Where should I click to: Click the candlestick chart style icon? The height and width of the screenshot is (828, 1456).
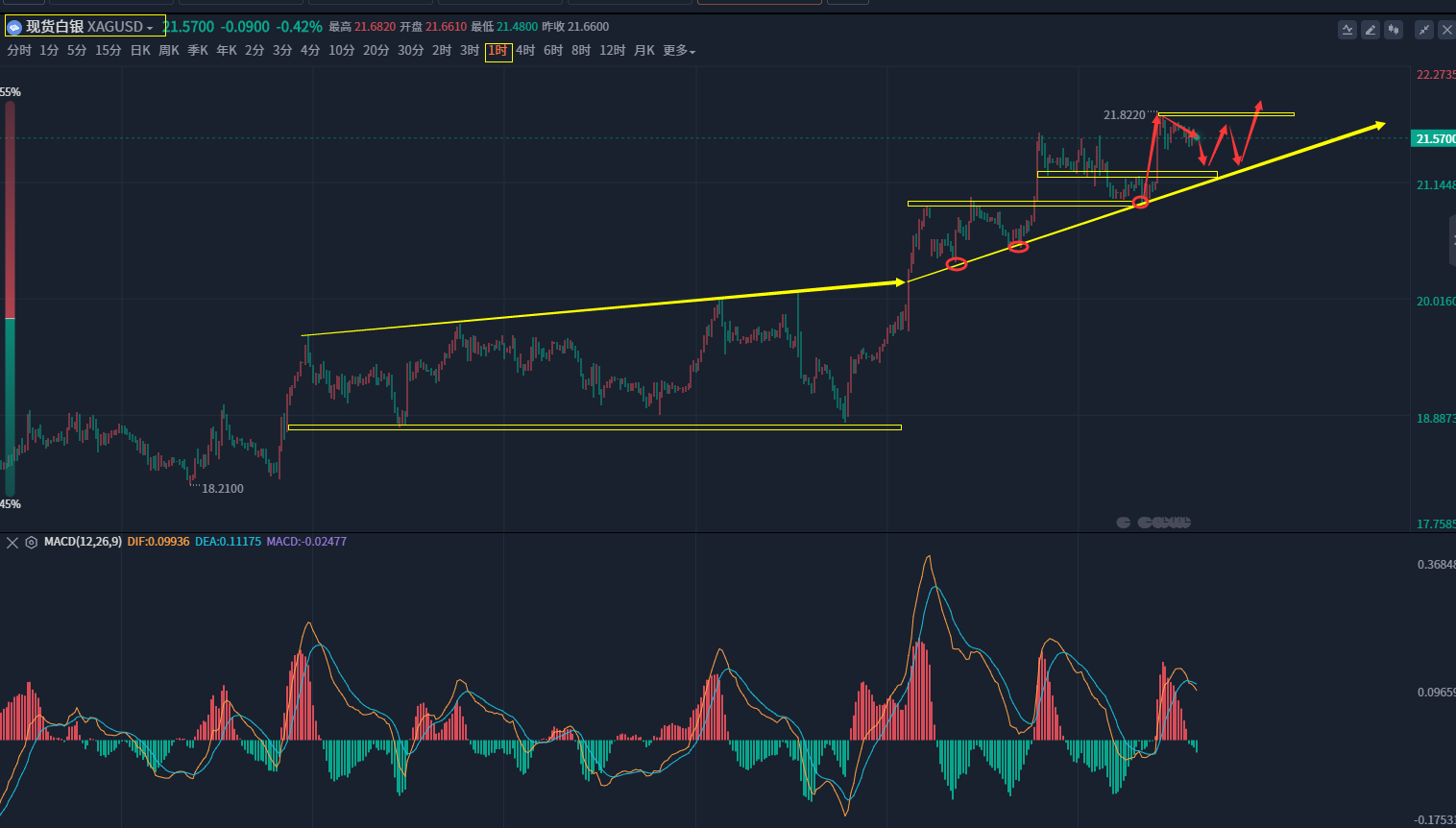(1394, 30)
